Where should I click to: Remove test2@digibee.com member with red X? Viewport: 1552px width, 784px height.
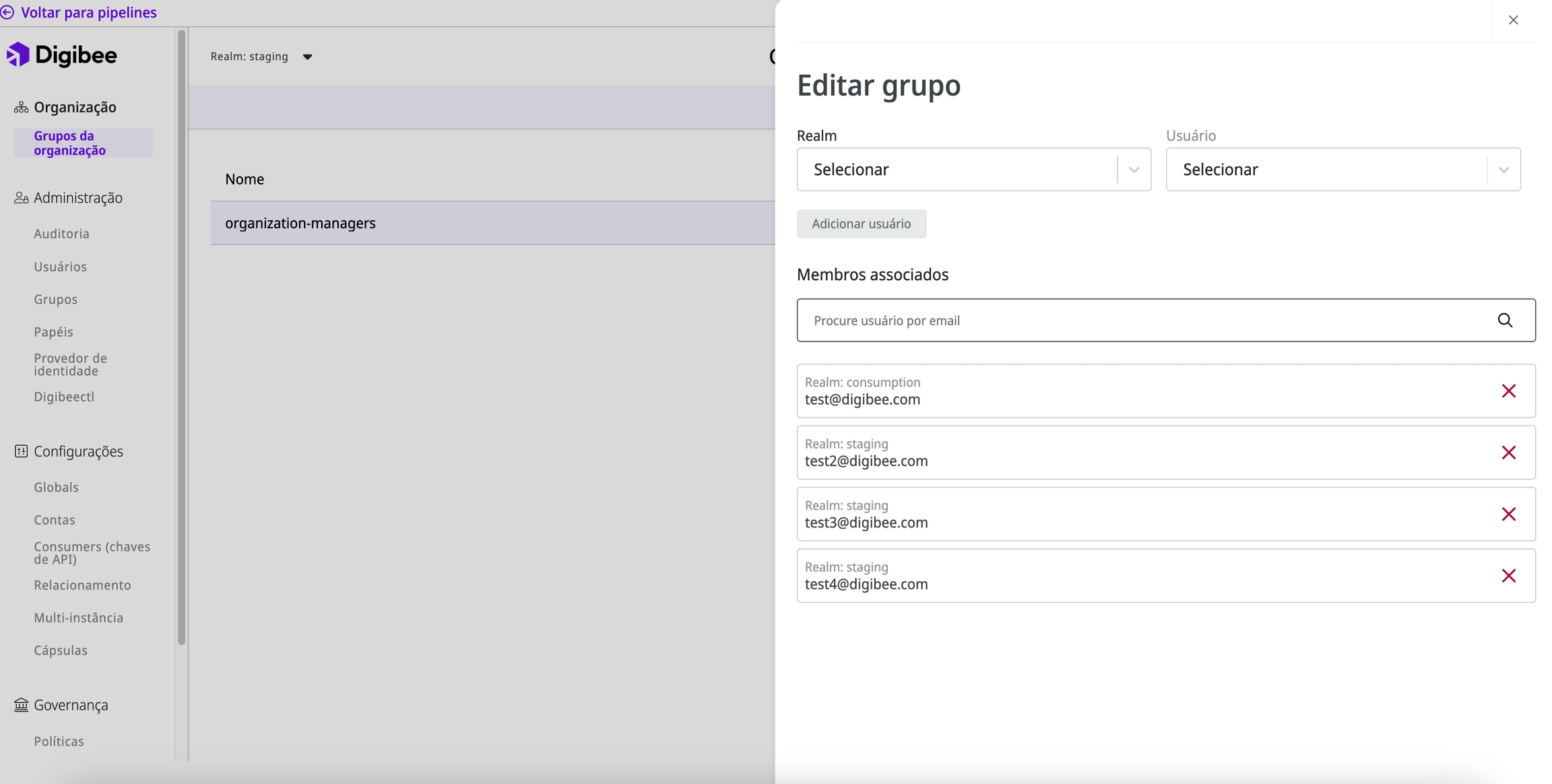(x=1508, y=453)
